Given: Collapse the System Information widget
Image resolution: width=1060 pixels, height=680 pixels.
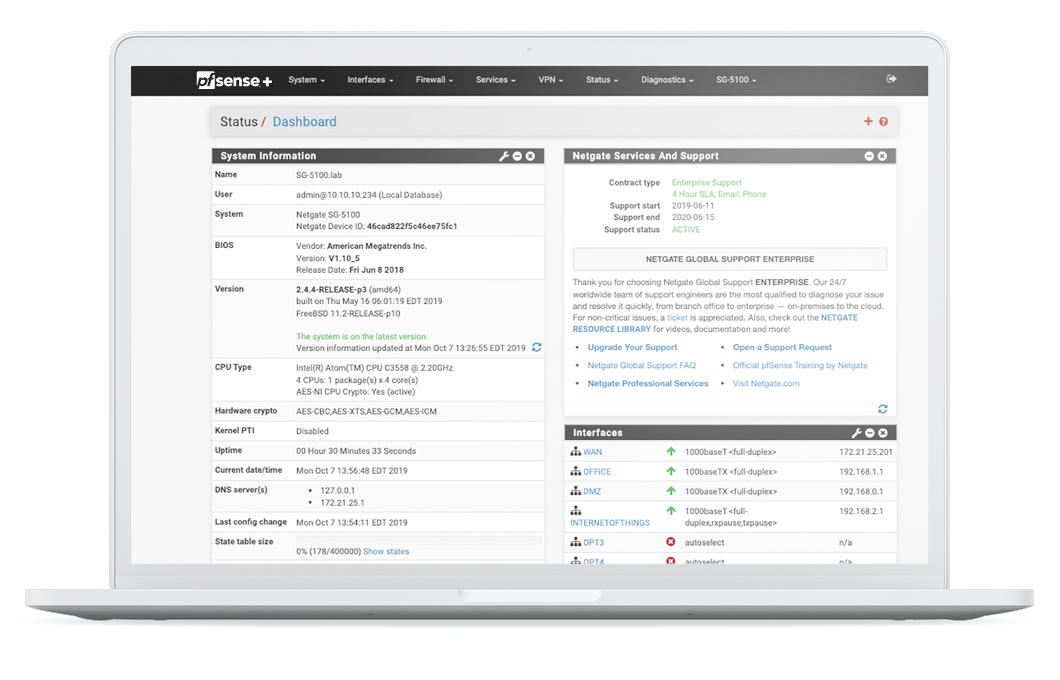Looking at the screenshot, I should click(517, 156).
